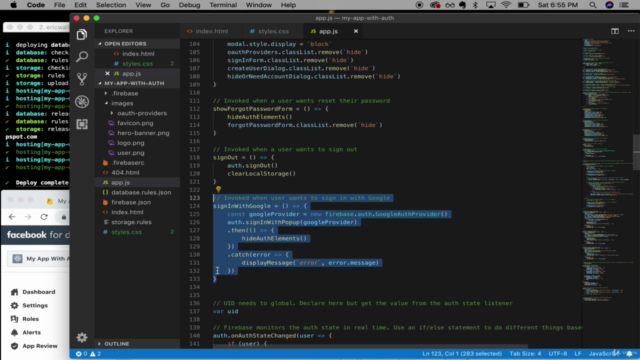Change the Tab Size 4 setting
This screenshot has width=640, height=360.
(x=525, y=354)
